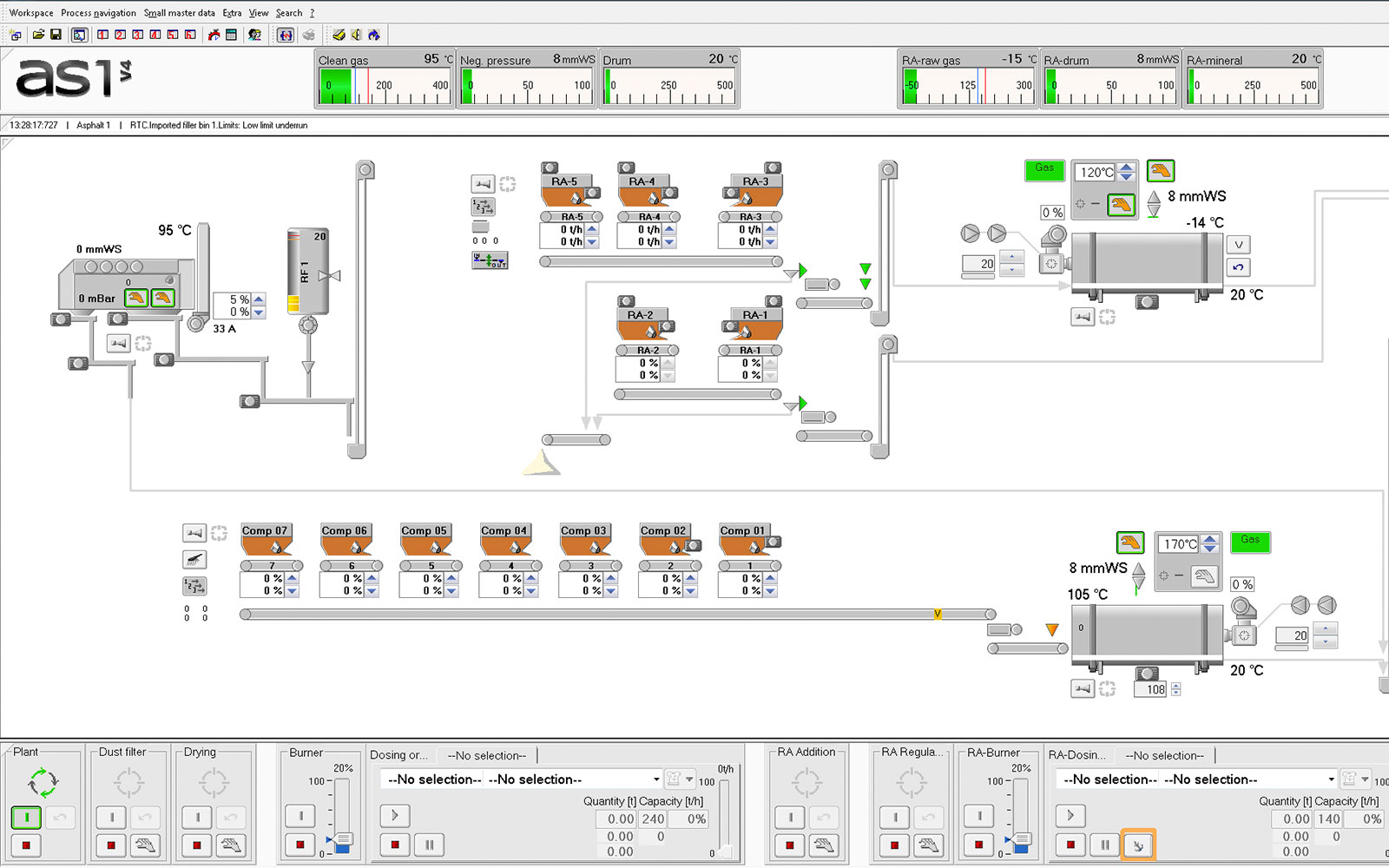The image size is (1389, 868).
Task: Decrease Comp 02 percentage with down arrow
Action: (x=690, y=591)
